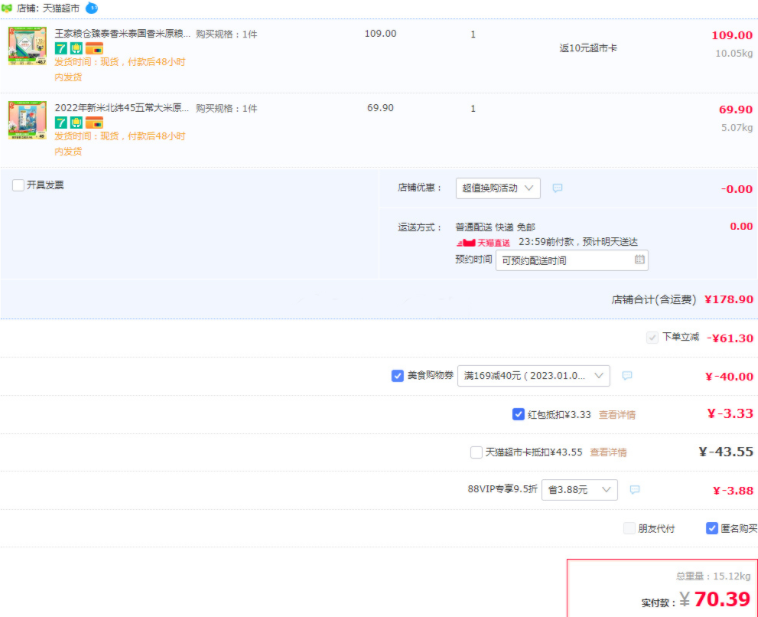Open the 超值换购活动 store discount dropdown
Screen dimensions: 758x617
coord(498,188)
